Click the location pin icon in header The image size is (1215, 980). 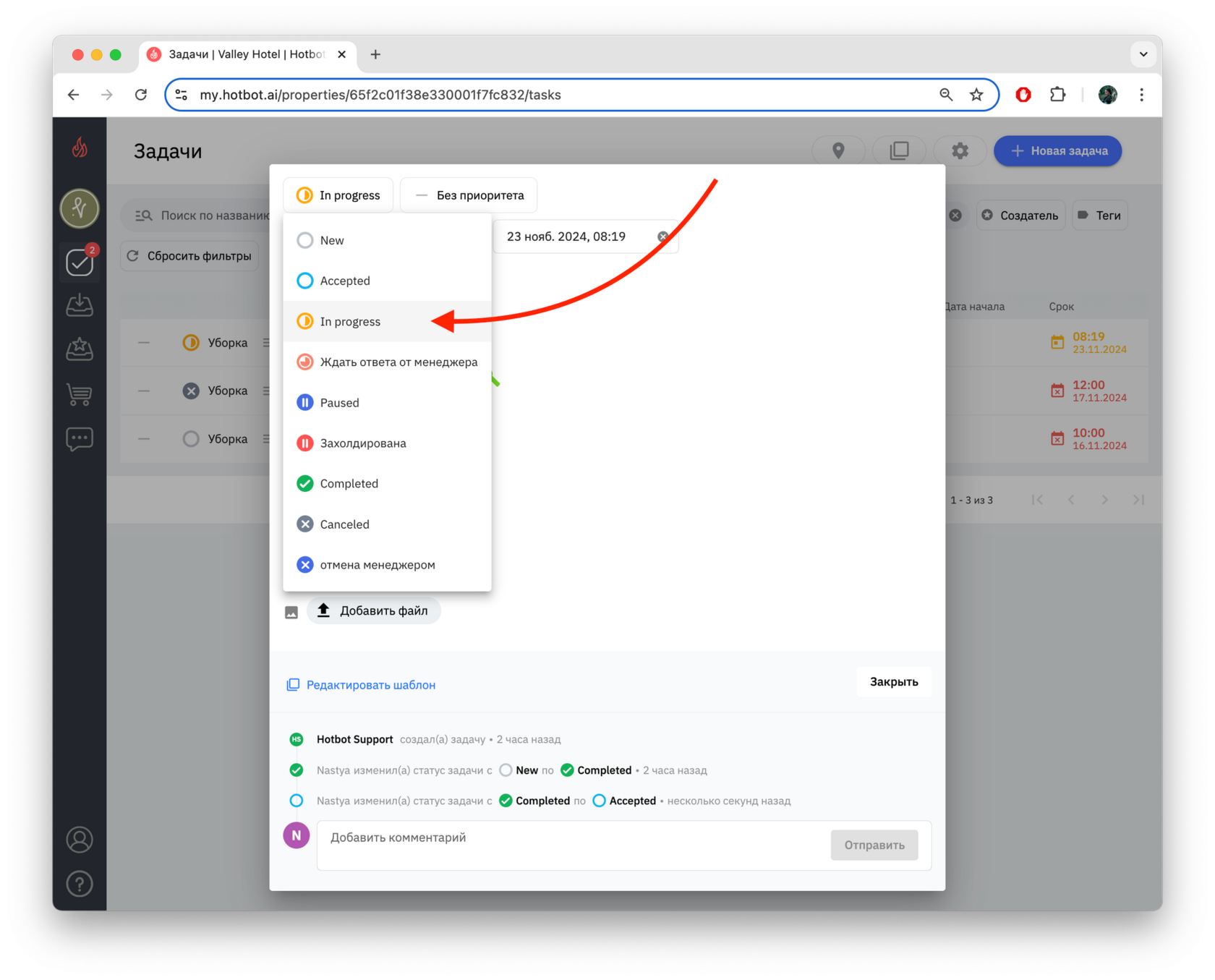tap(838, 150)
